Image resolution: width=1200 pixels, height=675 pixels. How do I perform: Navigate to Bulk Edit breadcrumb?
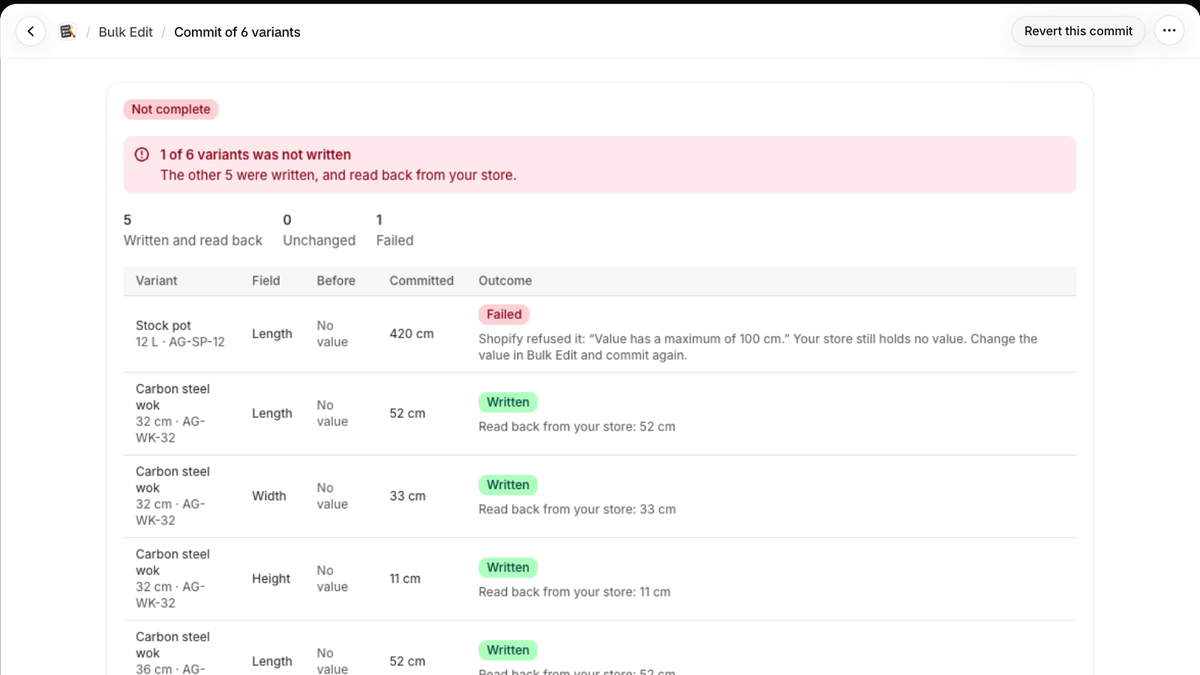pos(126,32)
